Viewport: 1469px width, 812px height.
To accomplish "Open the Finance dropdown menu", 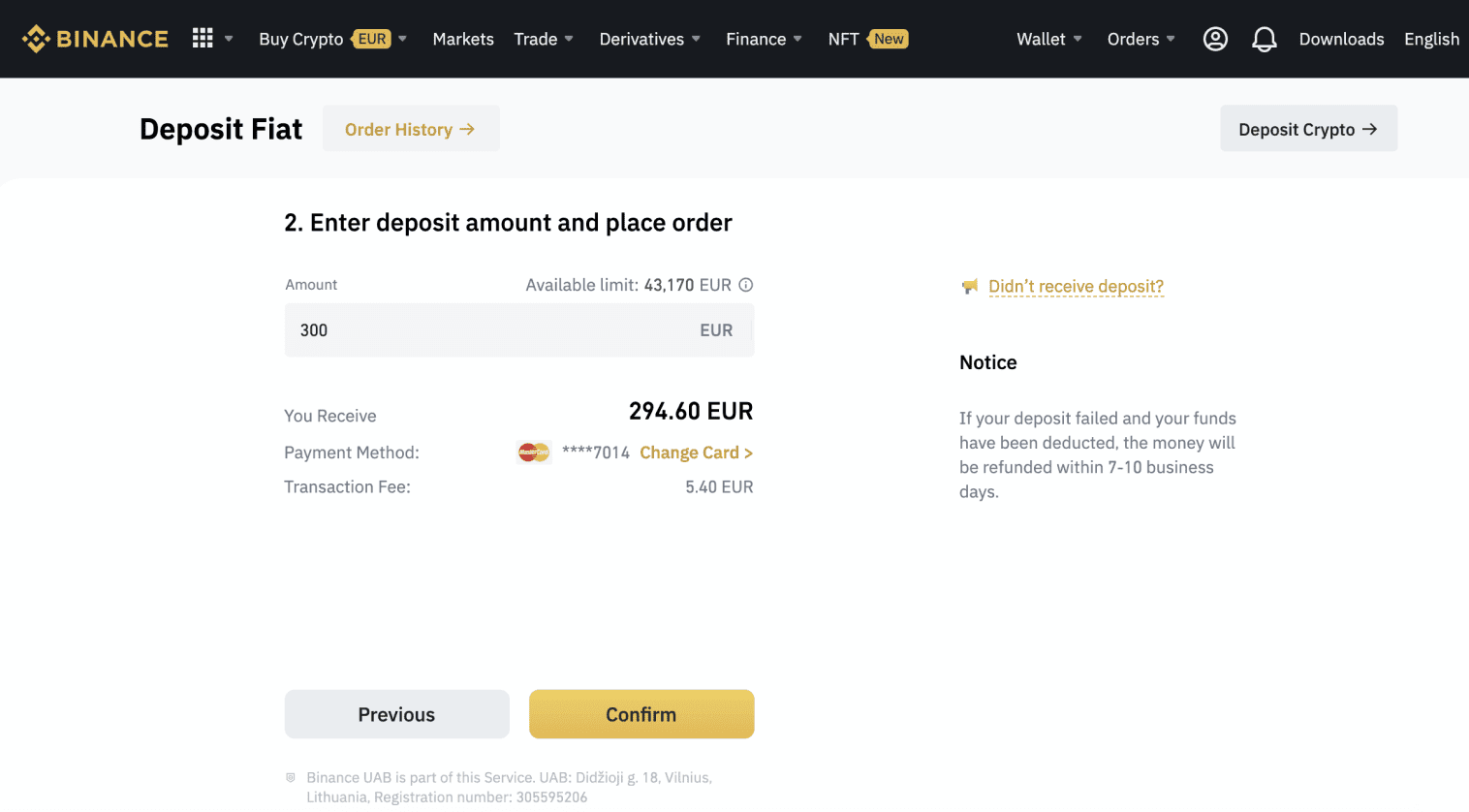I will (x=764, y=39).
